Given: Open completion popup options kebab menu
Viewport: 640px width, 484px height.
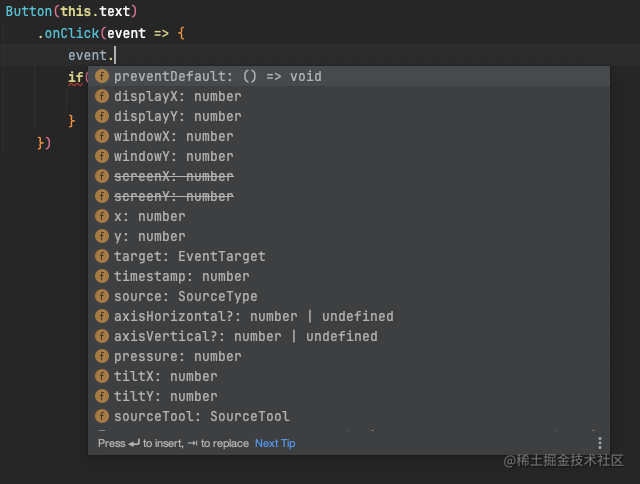Looking at the screenshot, I should pyautogui.click(x=600, y=443).
